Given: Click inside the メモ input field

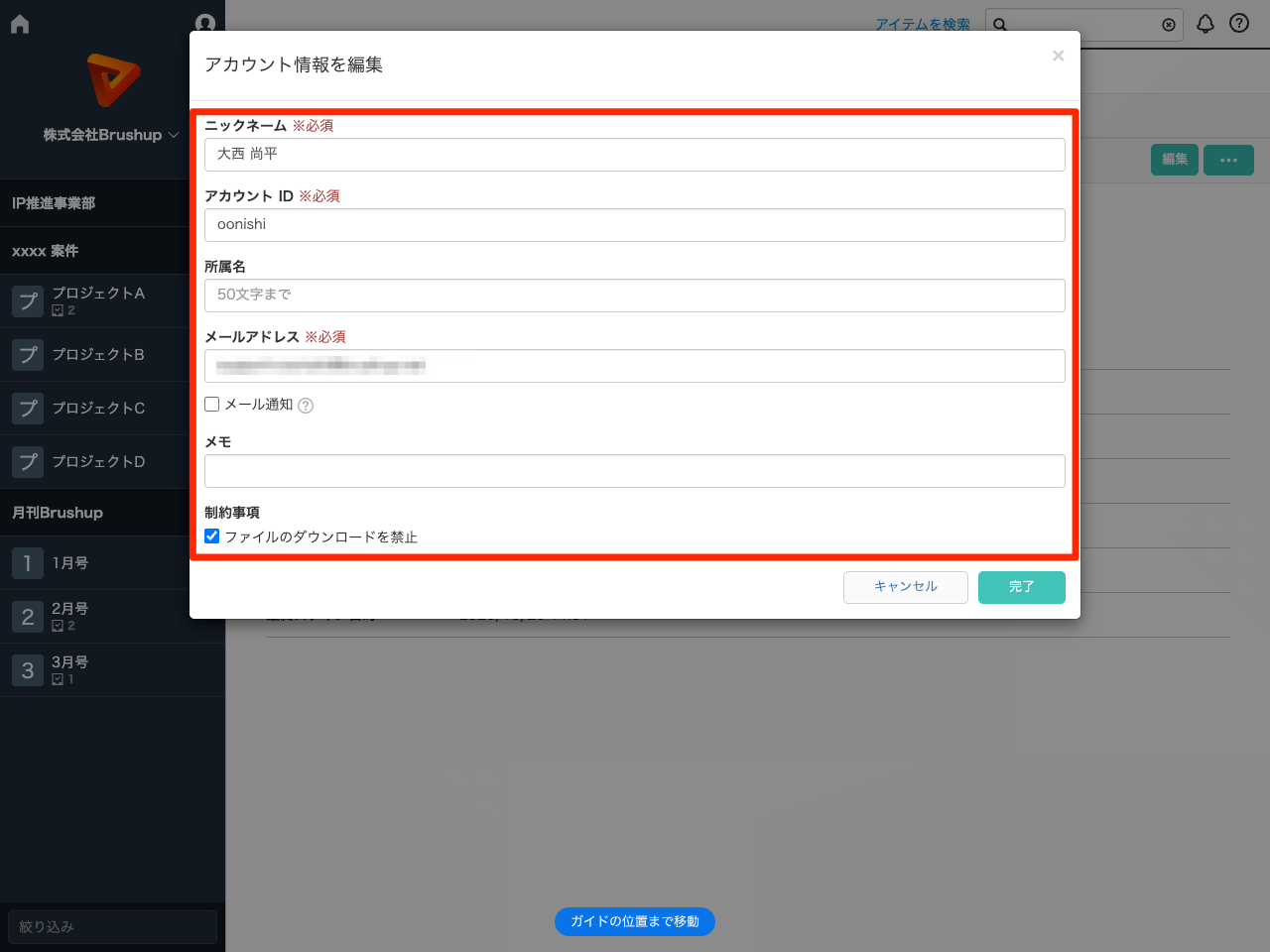Looking at the screenshot, I should point(634,471).
